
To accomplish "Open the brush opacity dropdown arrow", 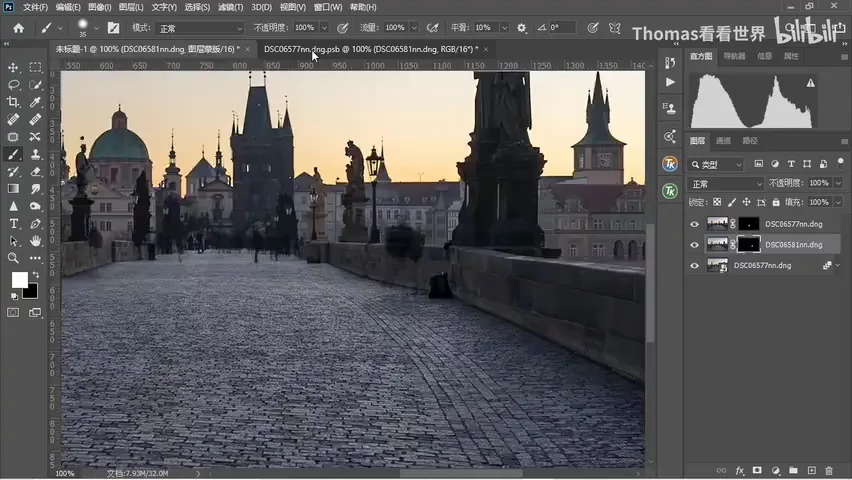I will click(x=324, y=28).
